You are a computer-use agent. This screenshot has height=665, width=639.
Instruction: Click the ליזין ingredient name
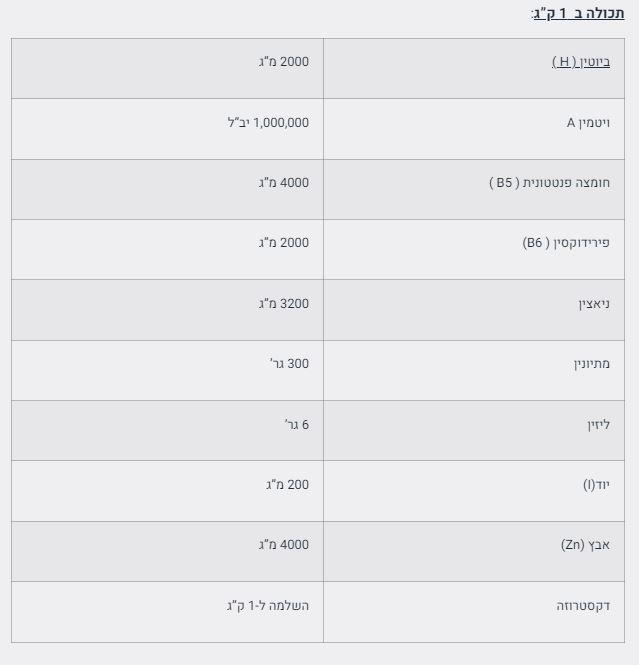pos(598,425)
